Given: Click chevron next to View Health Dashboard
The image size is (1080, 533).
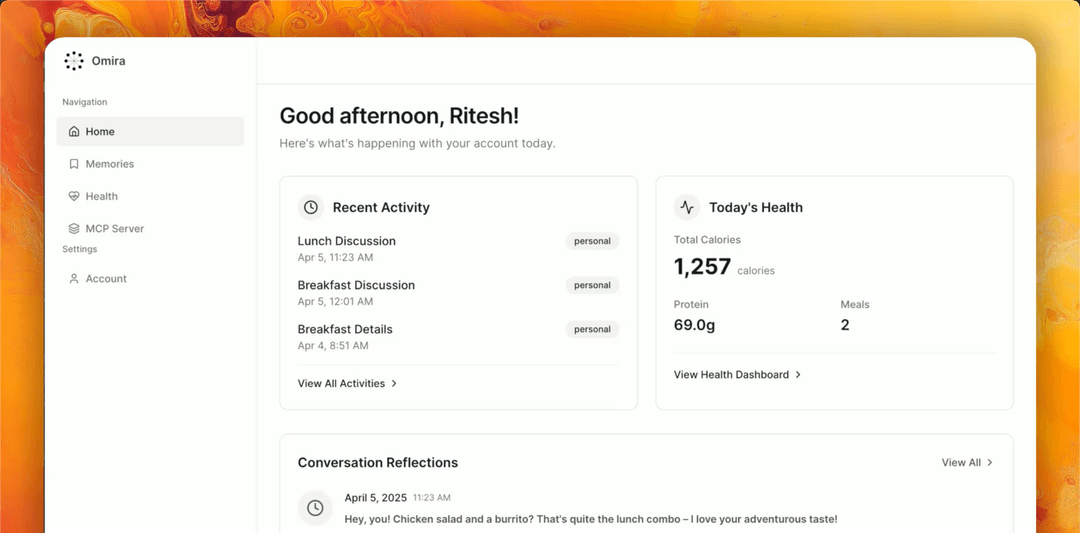Looking at the screenshot, I should point(798,375).
